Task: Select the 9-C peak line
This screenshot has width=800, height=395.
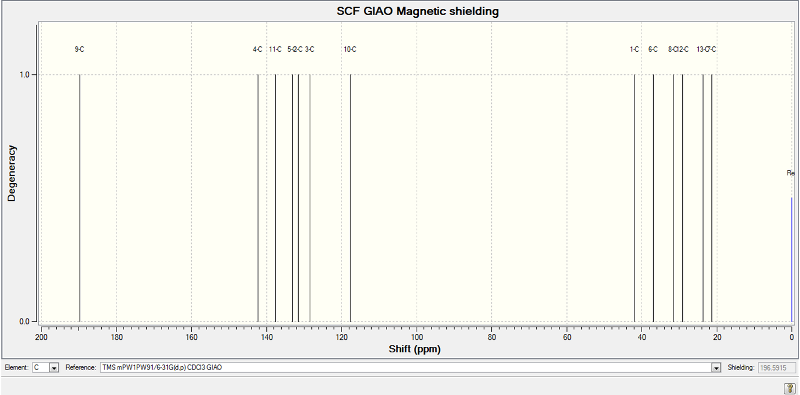Action: (x=80, y=198)
